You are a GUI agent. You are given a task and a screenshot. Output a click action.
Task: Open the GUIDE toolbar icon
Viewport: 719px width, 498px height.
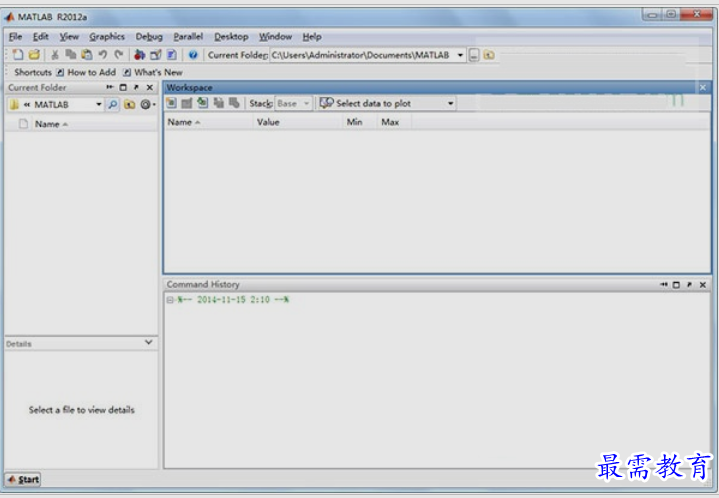(x=156, y=55)
